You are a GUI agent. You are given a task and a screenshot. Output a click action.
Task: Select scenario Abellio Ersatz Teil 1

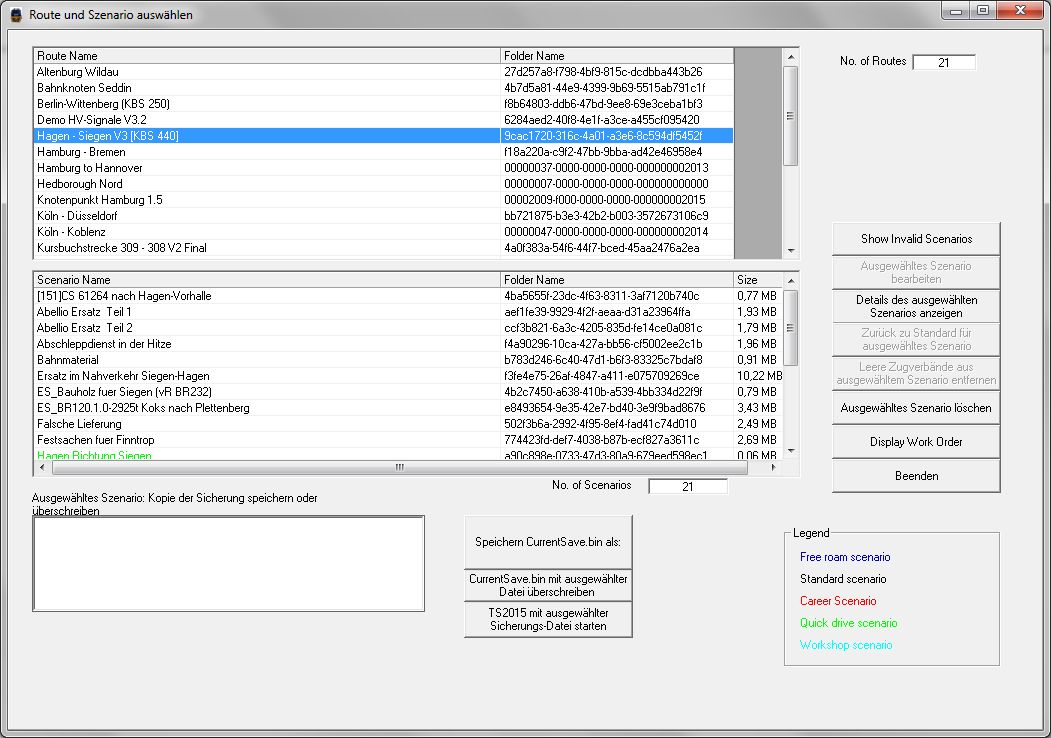click(x=408, y=312)
